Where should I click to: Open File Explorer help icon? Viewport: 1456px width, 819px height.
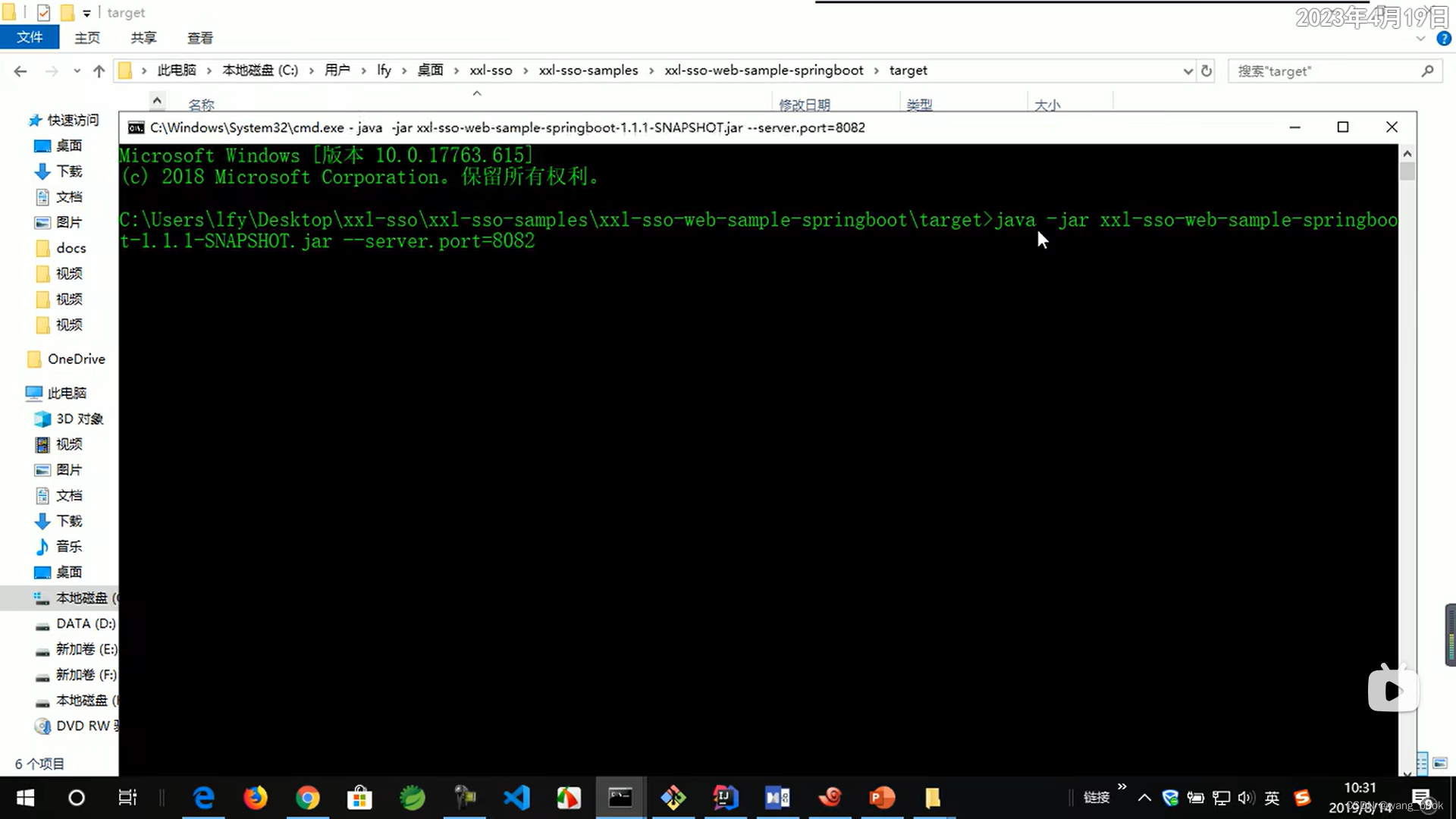click(1444, 38)
